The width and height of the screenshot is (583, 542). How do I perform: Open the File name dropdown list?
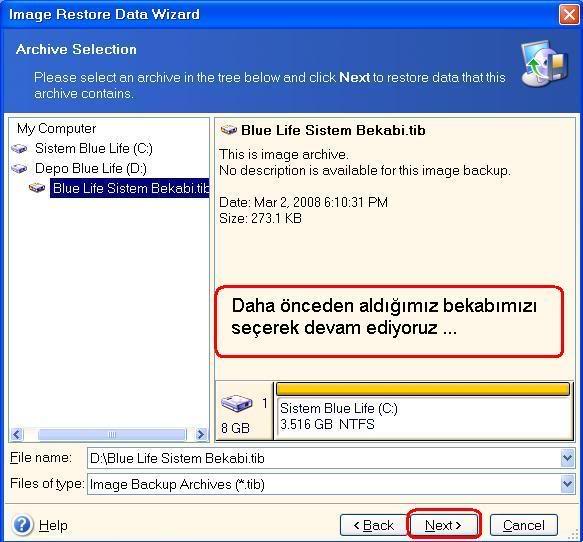point(567,458)
